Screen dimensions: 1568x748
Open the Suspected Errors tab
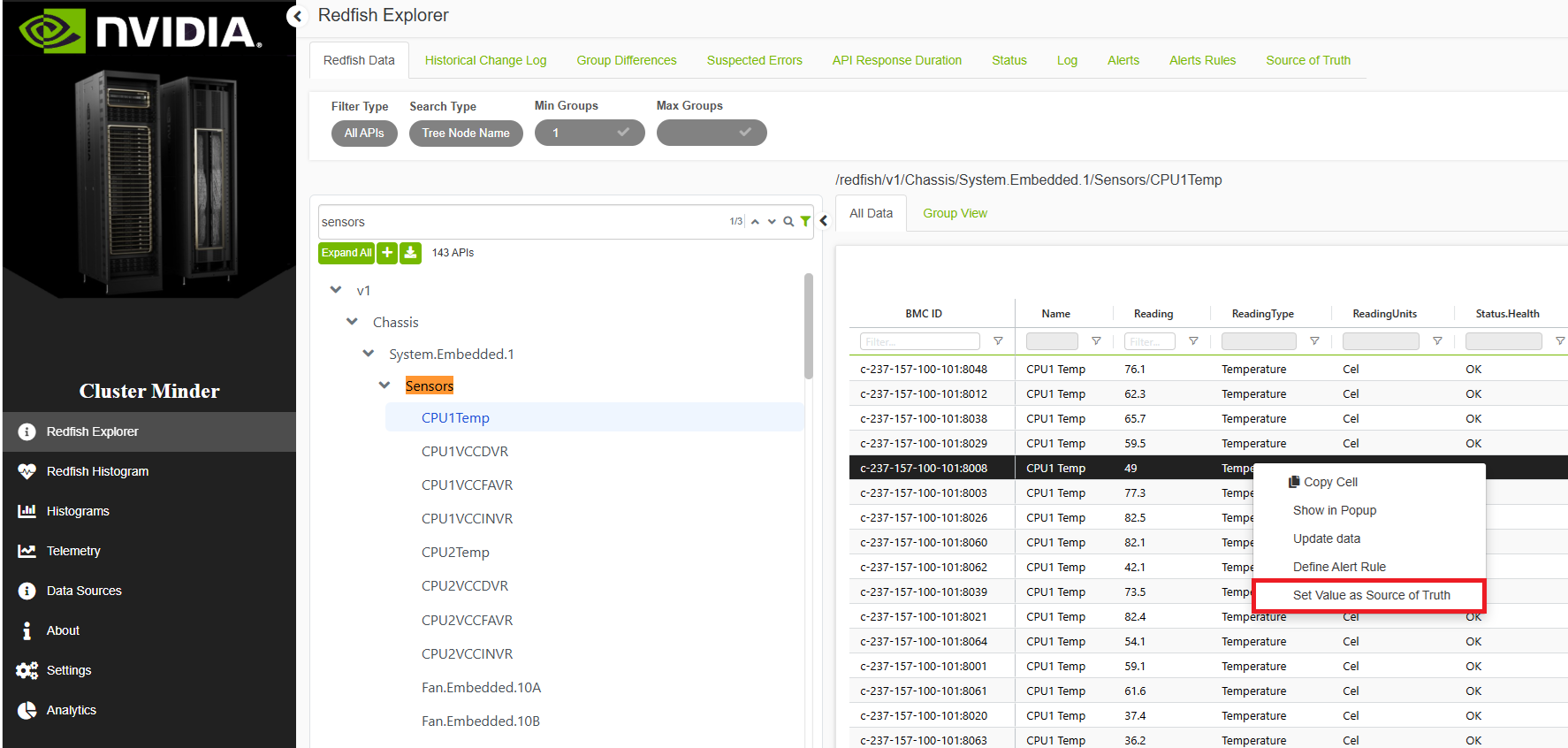point(755,60)
